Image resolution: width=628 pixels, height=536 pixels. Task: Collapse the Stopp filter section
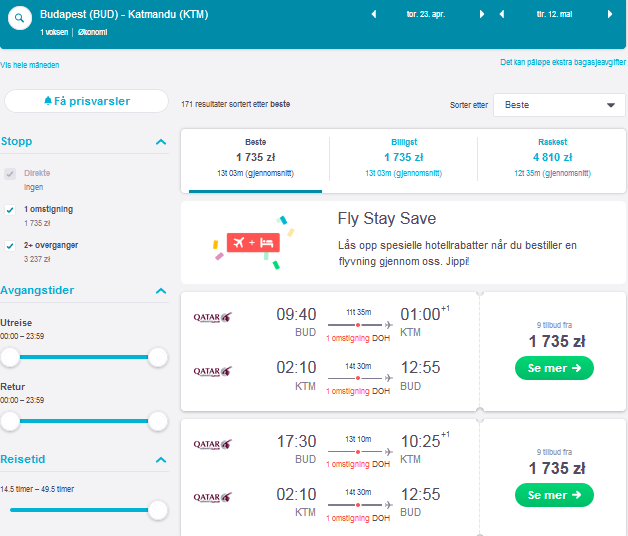click(161, 142)
